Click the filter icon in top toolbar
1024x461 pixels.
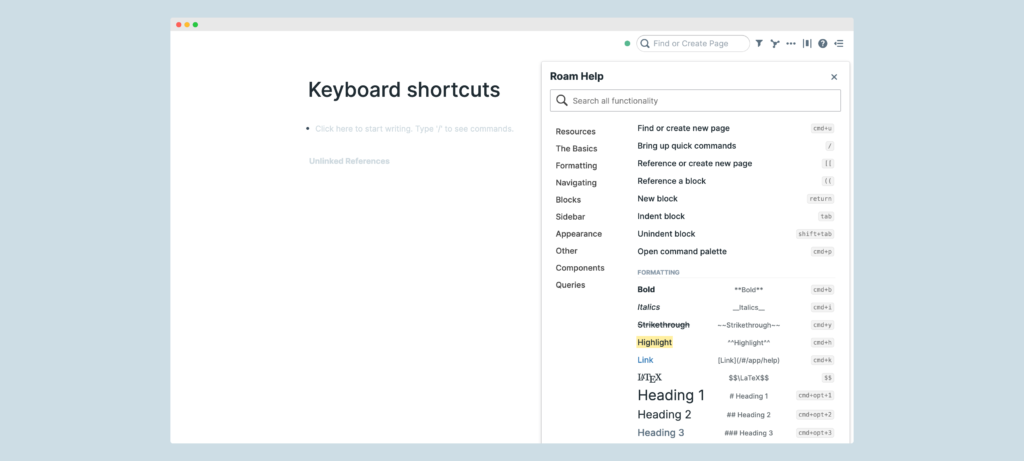pyautogui.click(x=759, y=44)
